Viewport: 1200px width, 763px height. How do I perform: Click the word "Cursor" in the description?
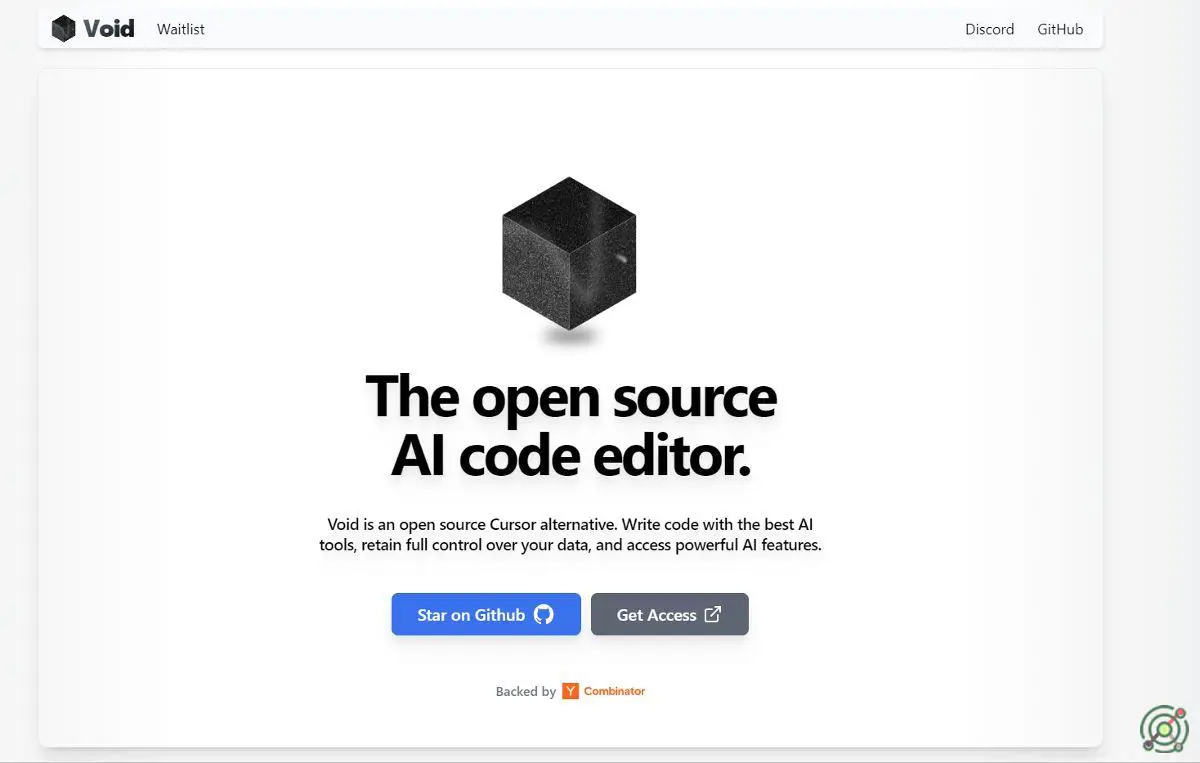coord(513,524)
